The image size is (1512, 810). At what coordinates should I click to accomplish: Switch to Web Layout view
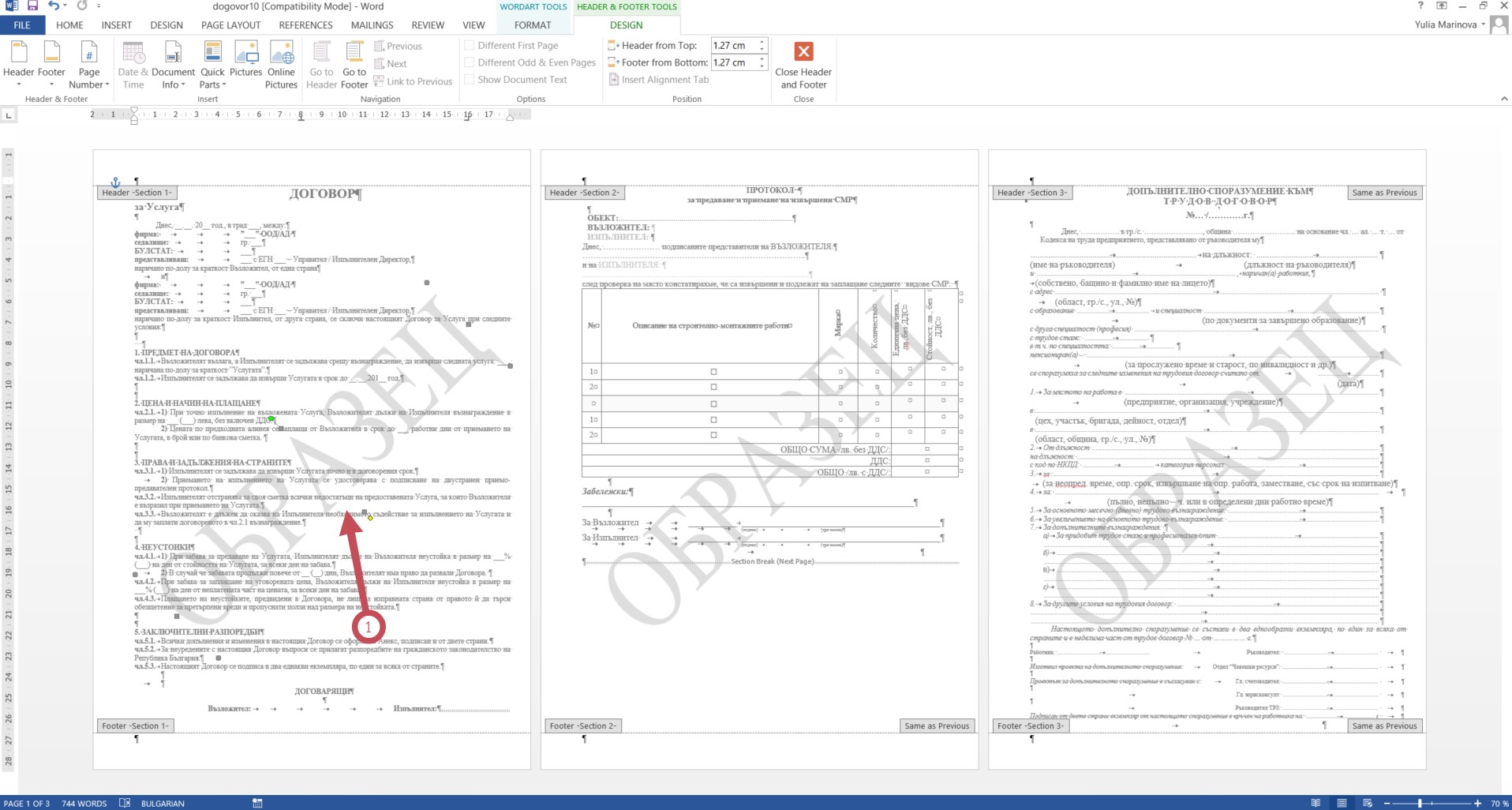pos(1368,803)
